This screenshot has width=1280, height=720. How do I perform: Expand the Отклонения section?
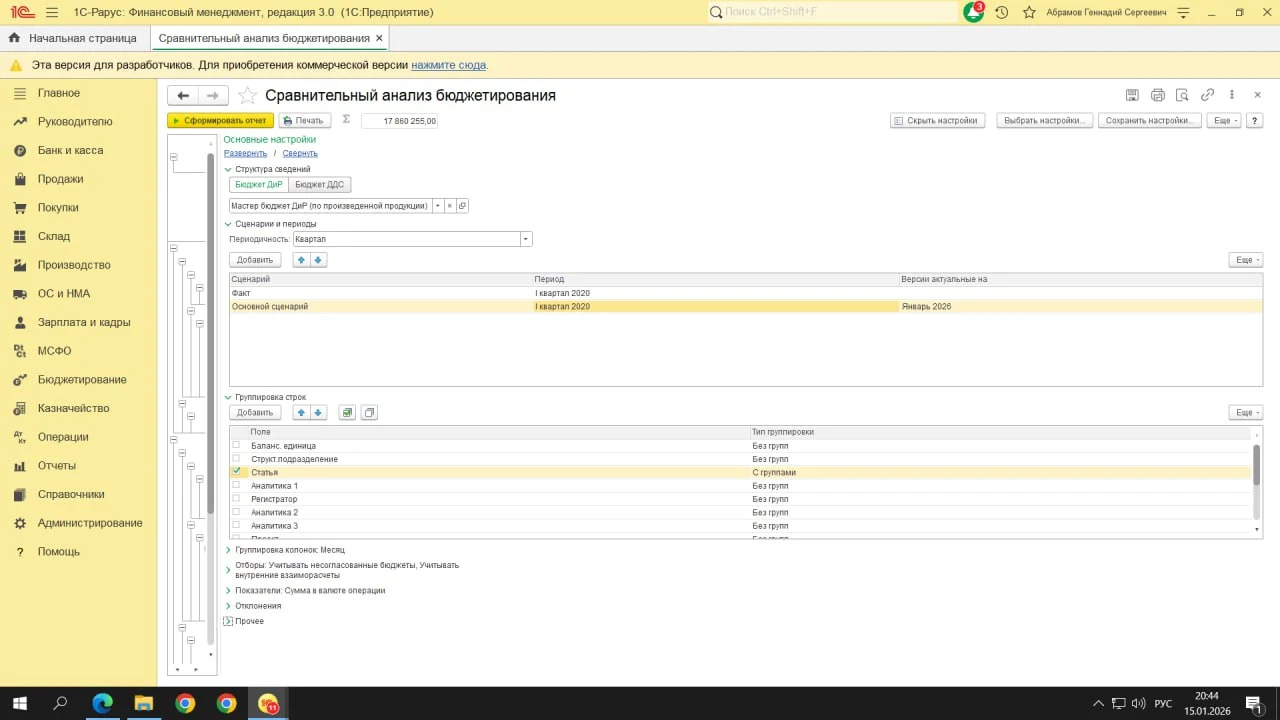pyautogui.click(x=228, y=606)
